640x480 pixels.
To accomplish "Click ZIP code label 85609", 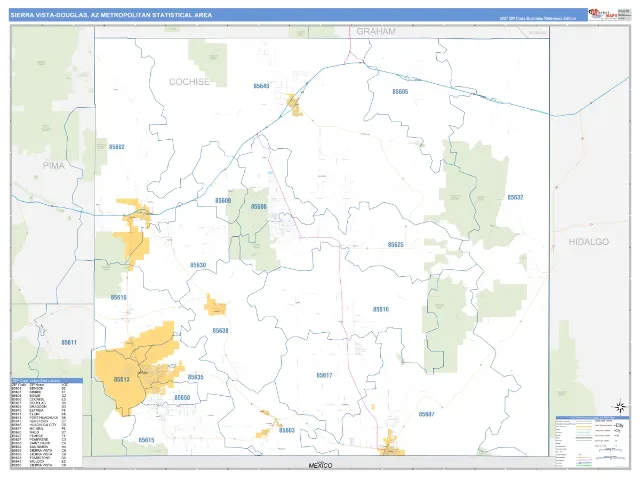I will tap(223, 200).
